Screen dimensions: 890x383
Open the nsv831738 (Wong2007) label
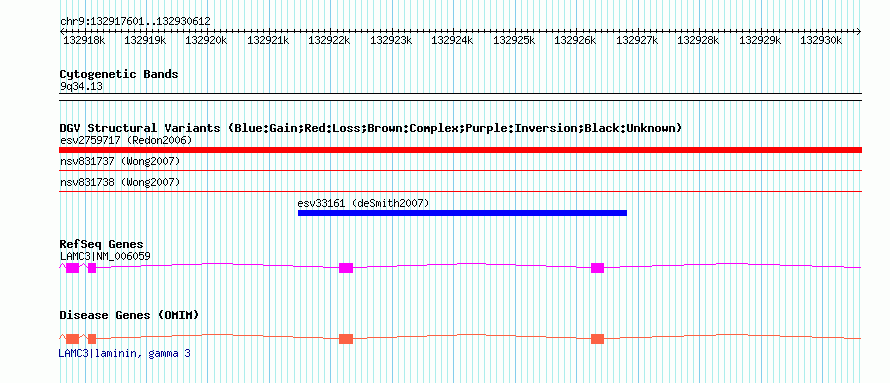(120, 183)
